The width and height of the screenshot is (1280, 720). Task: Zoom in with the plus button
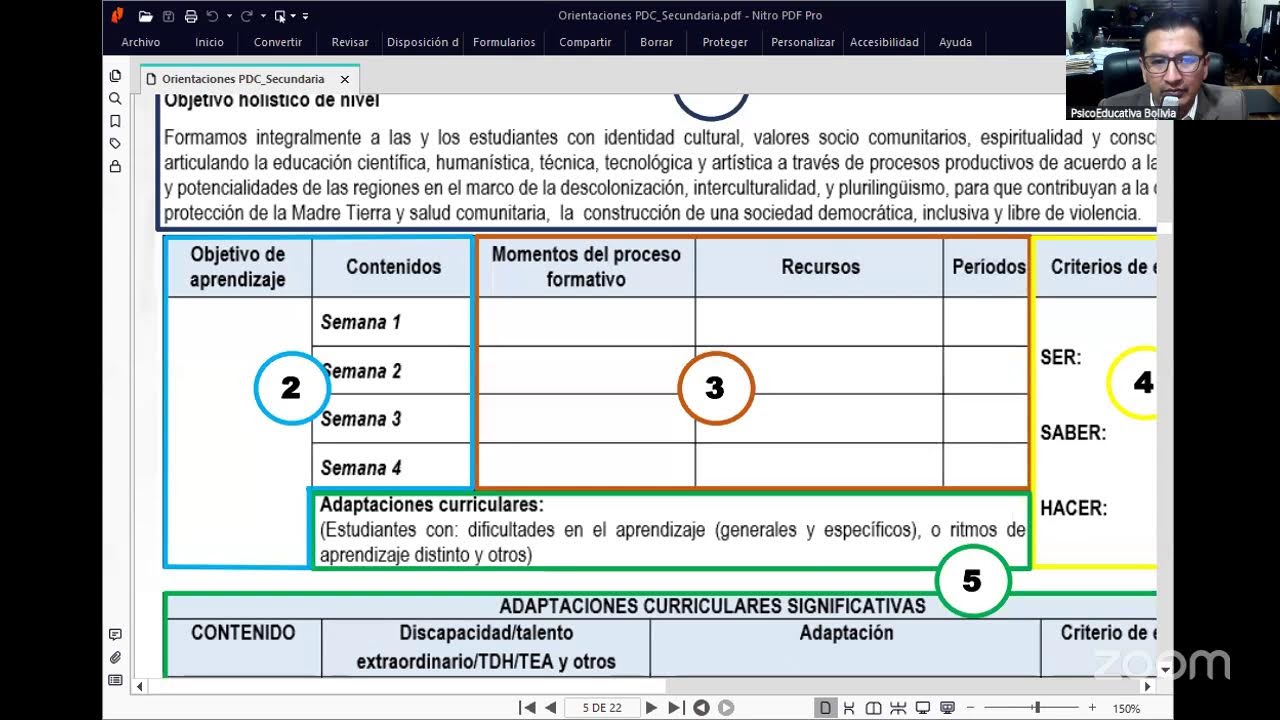(1092, 708)
